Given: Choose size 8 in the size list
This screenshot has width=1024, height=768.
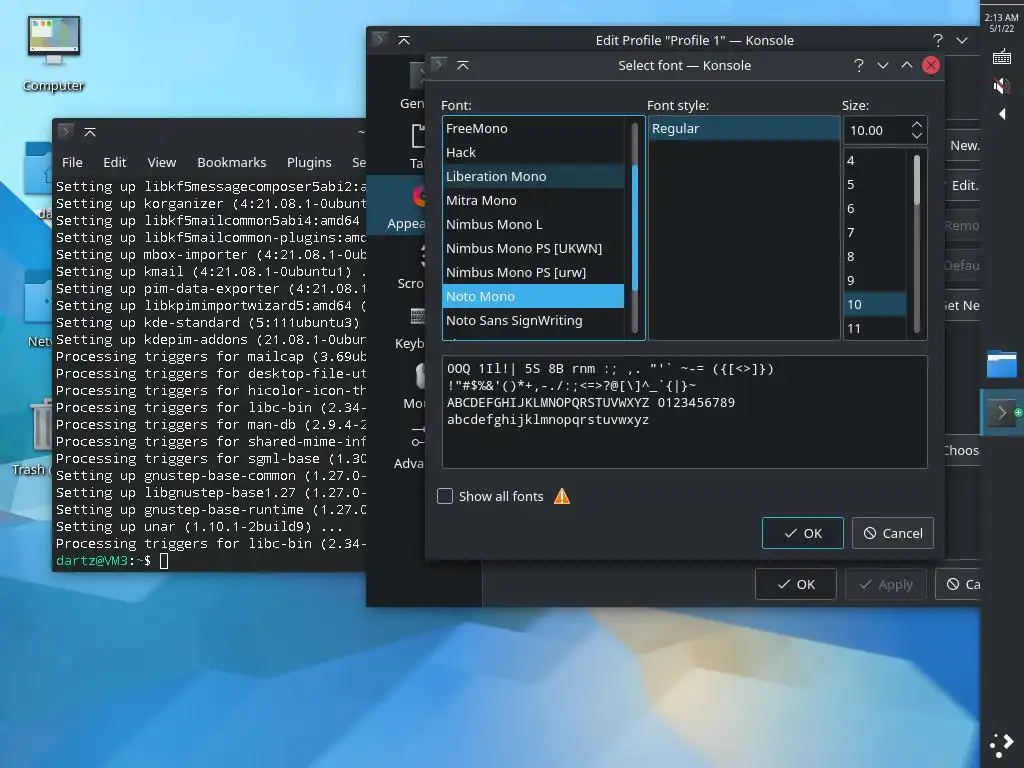Looking at the screenshot, I should click(875, 257).
